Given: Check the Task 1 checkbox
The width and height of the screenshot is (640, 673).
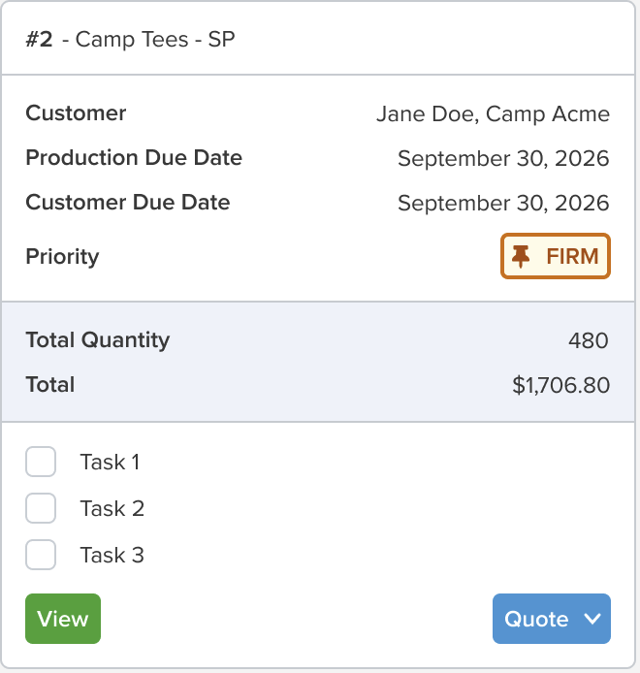Looking at the screenshot, I should click(x=41, y=462).
